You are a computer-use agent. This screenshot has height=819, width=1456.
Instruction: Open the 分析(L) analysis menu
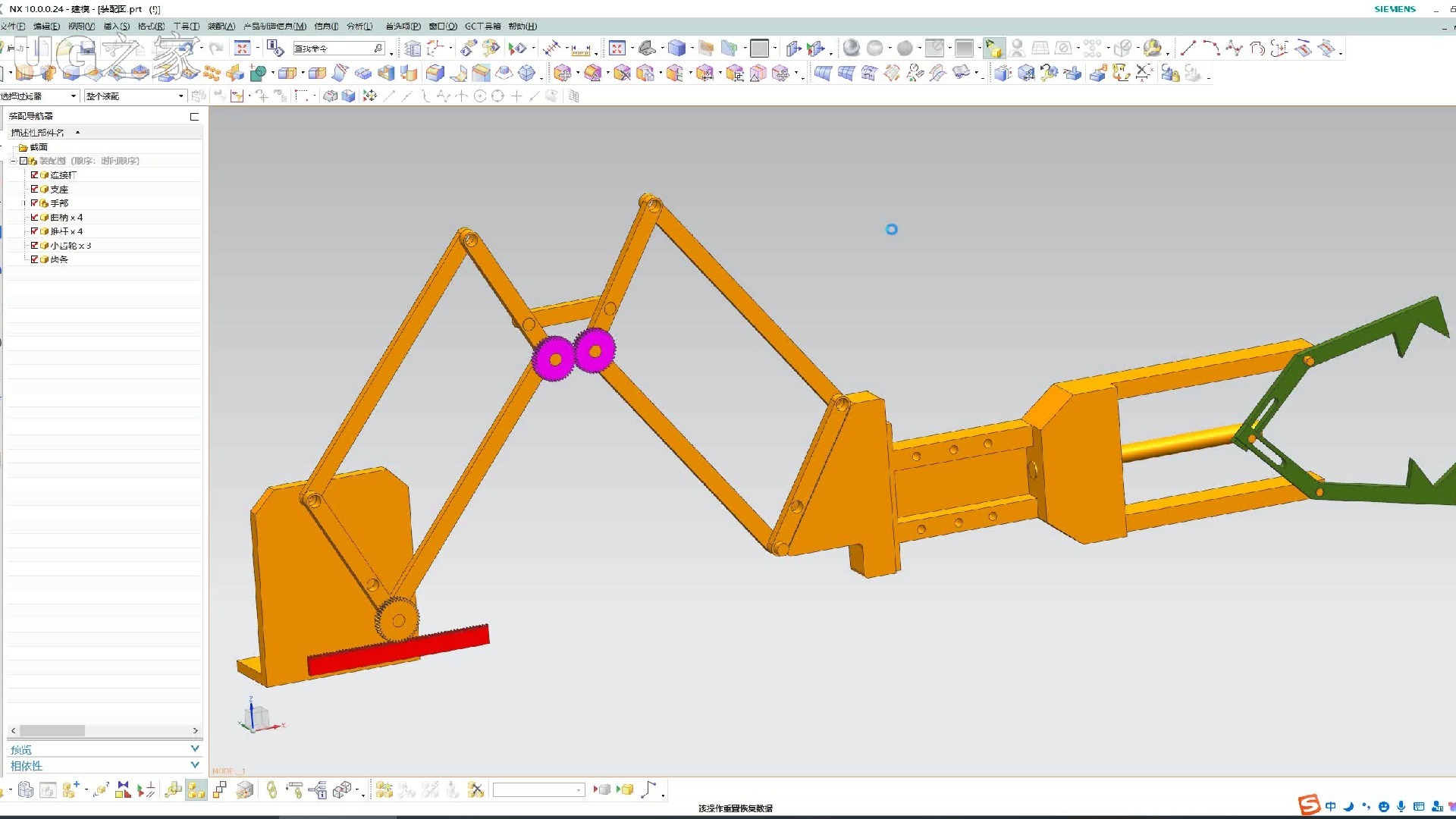(x=359, y=27)
